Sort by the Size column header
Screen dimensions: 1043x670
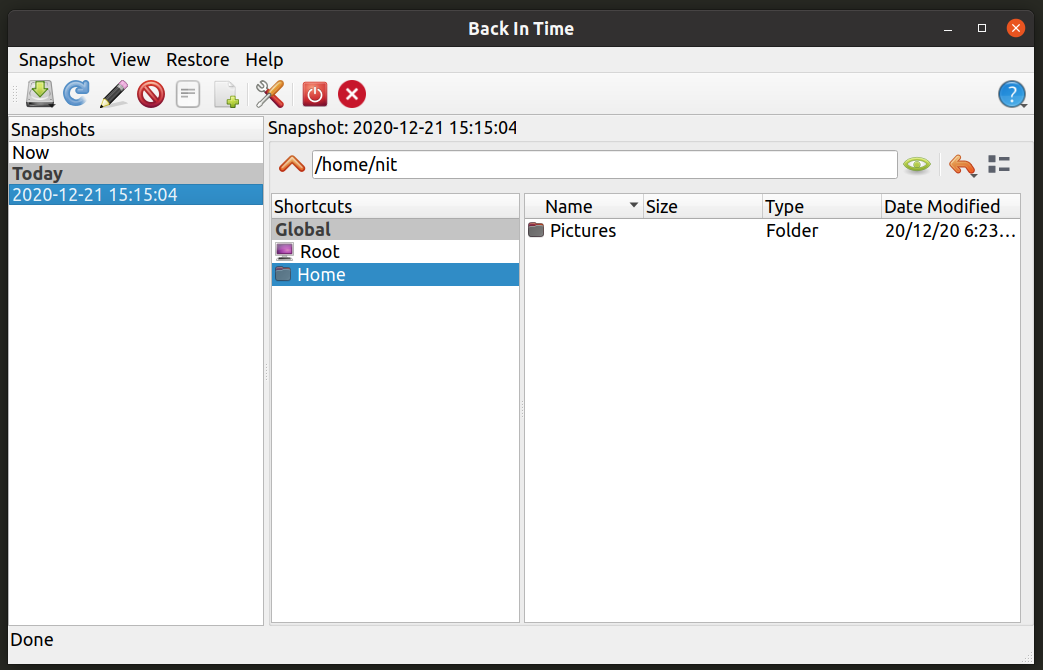click(702, 206)
